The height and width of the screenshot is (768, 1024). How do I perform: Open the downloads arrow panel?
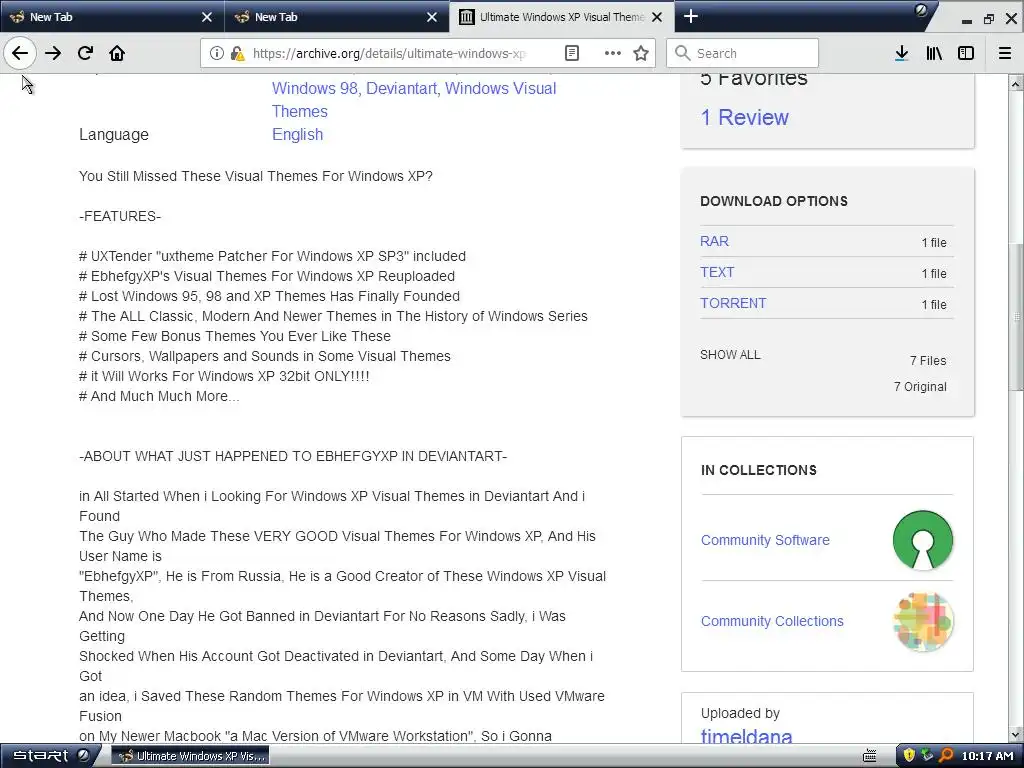(x=902, y=53)
